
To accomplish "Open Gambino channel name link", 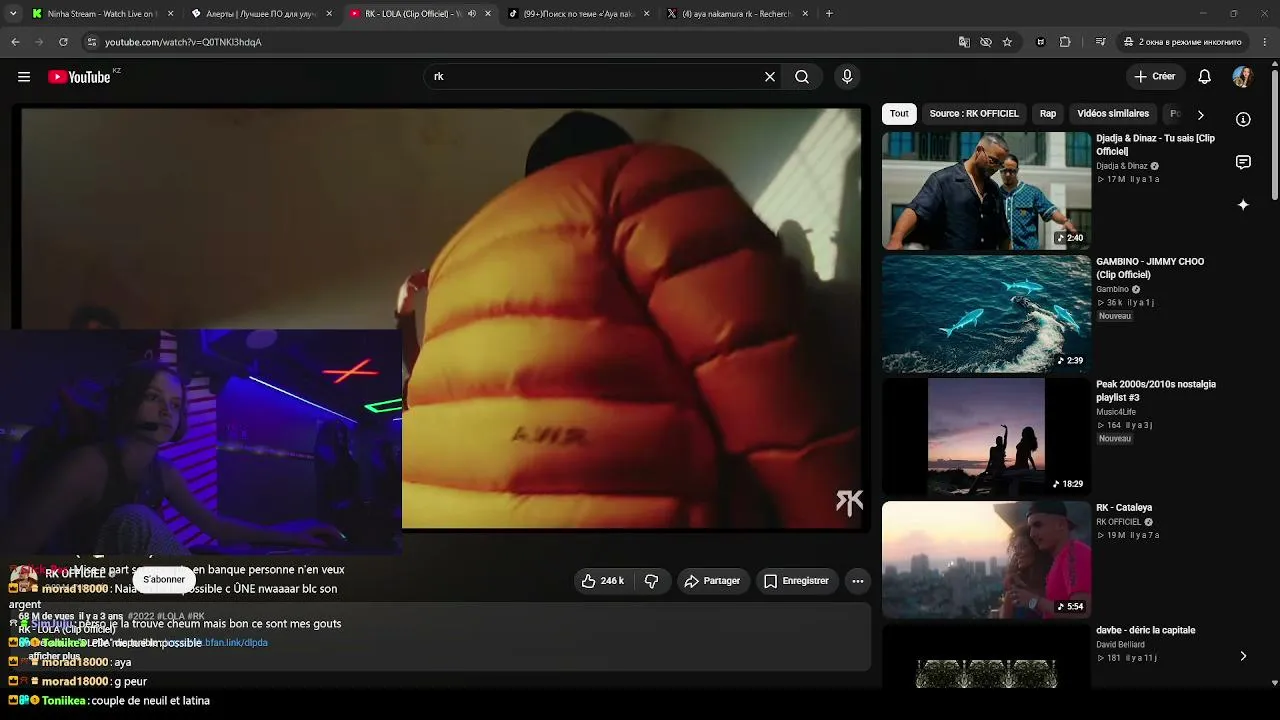I will (1112, 289).
